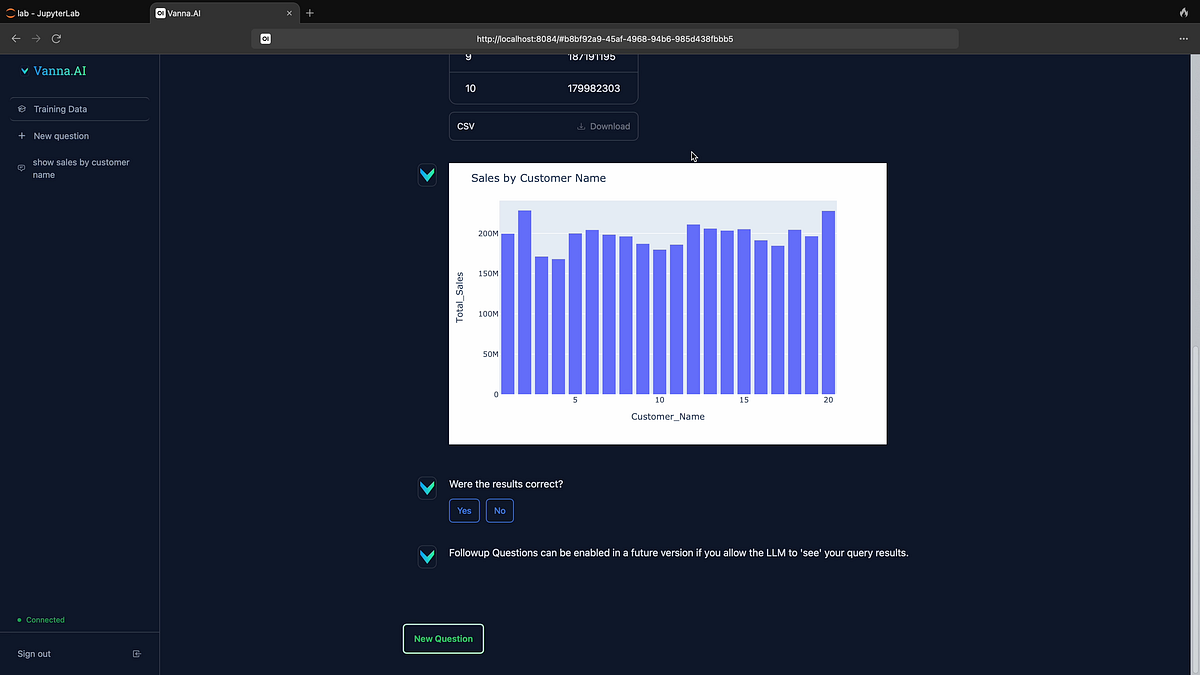Viewport: 1200px width, 675px height.
Task: Reload the page with the refresh icon
Action: click(56, 38)
